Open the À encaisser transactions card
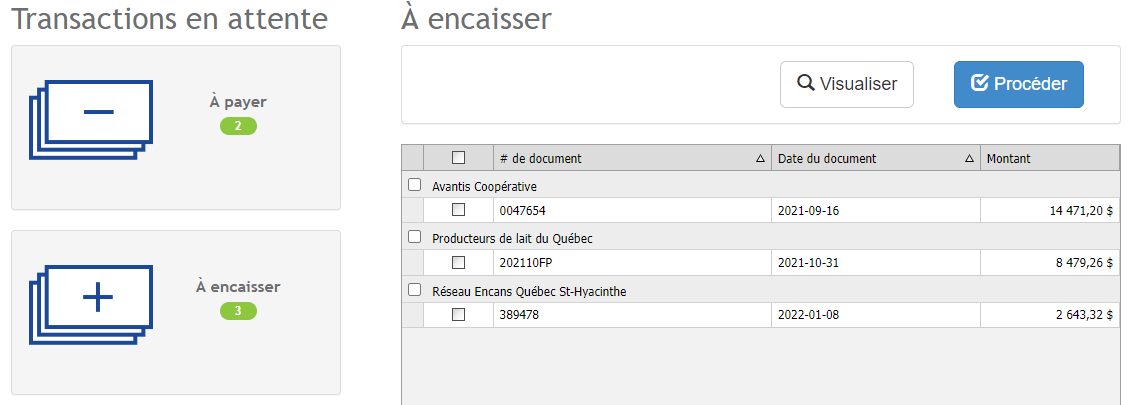Screen dimensions: 1128x405 (x=176, y=312)
